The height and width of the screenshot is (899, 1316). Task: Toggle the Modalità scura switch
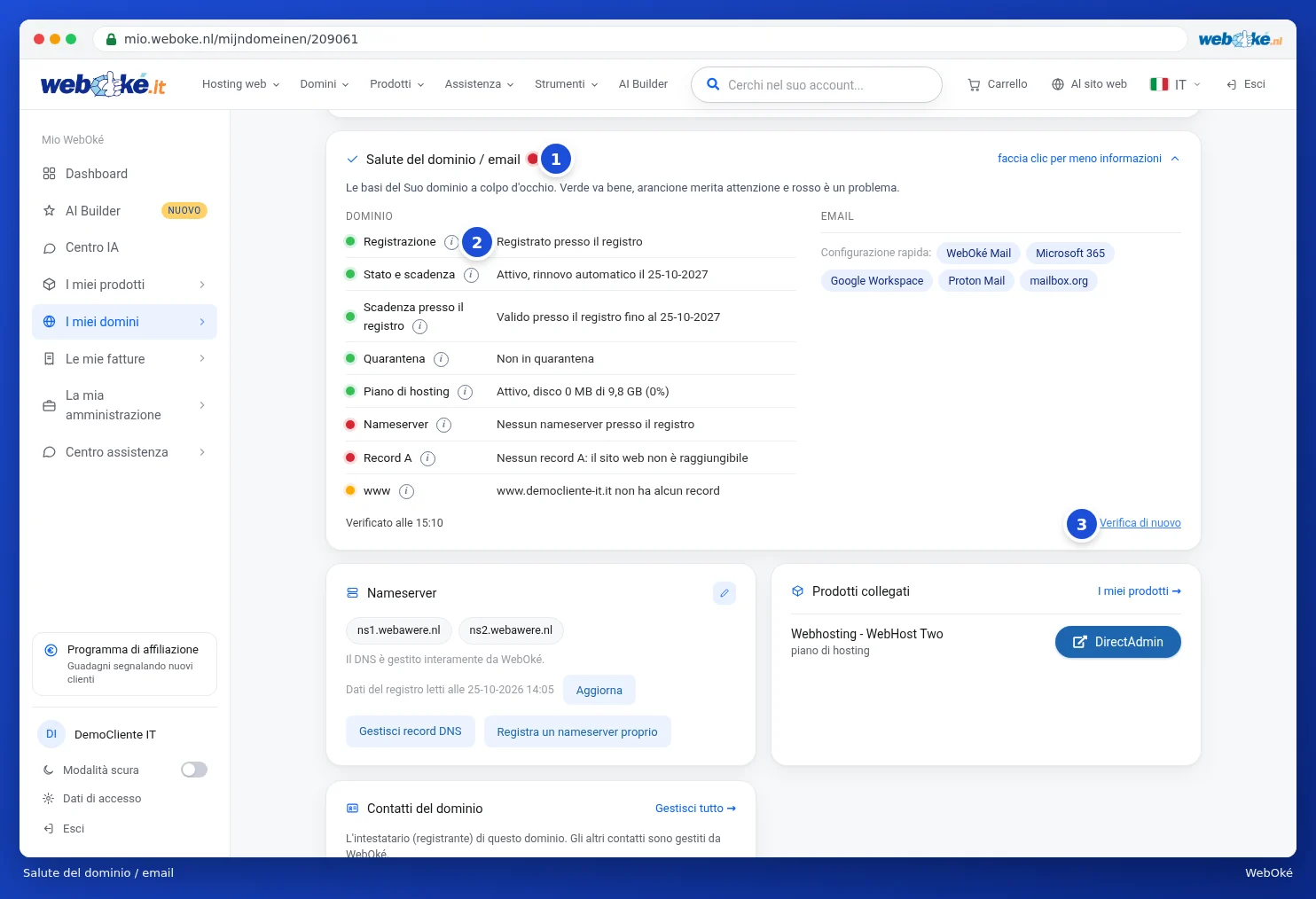[x=194, y=770]
